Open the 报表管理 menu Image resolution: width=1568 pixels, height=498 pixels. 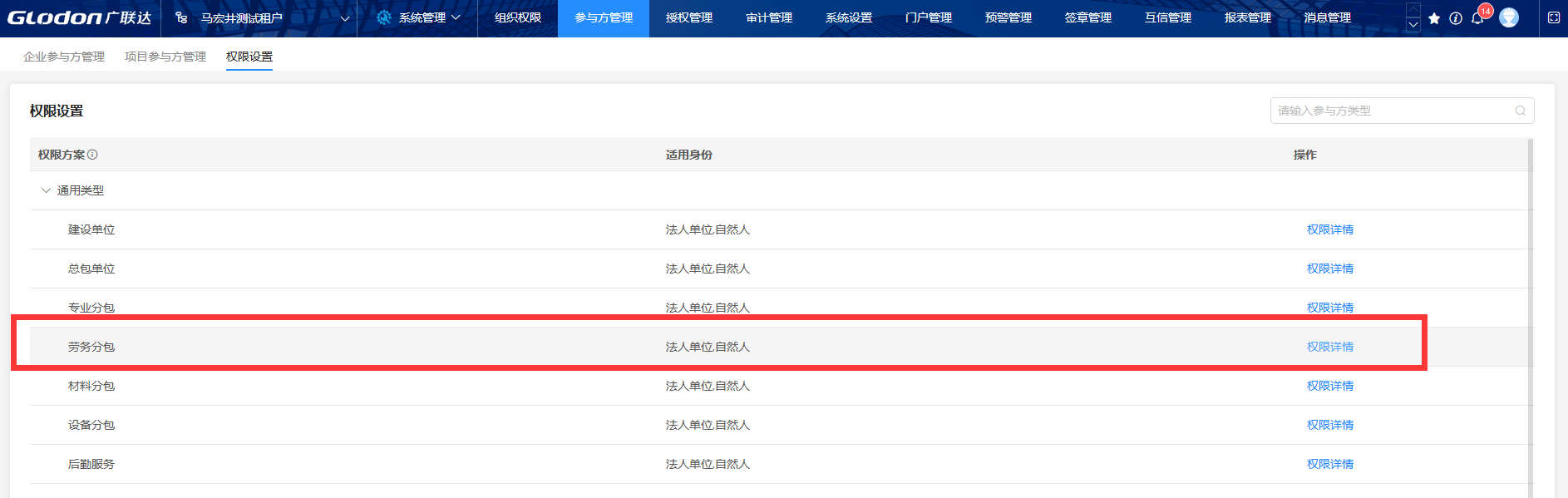[1248, 17]
